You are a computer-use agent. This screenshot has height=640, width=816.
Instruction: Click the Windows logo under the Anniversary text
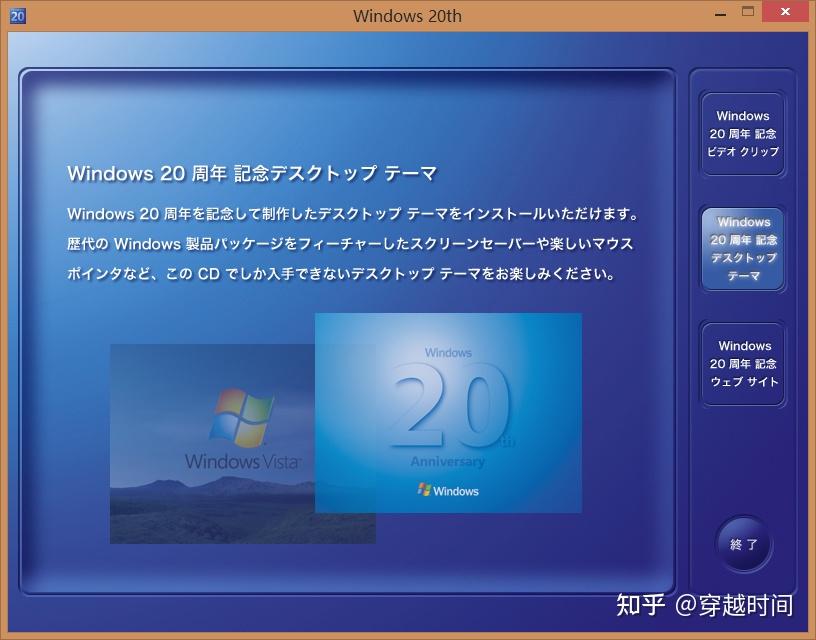pos(448,490)
